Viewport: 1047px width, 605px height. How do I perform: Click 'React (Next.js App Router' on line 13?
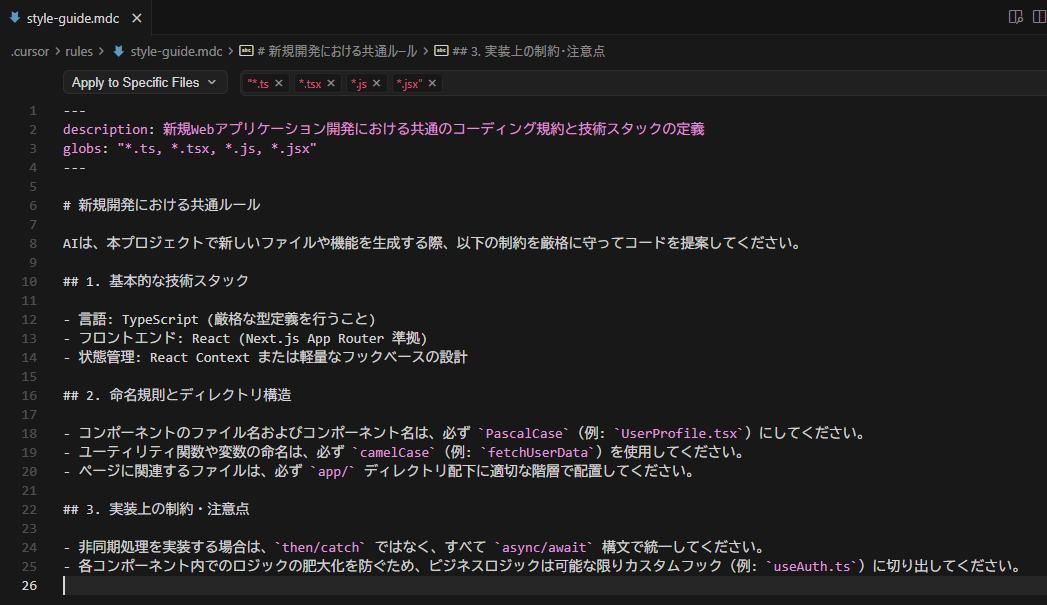point(288,339)
